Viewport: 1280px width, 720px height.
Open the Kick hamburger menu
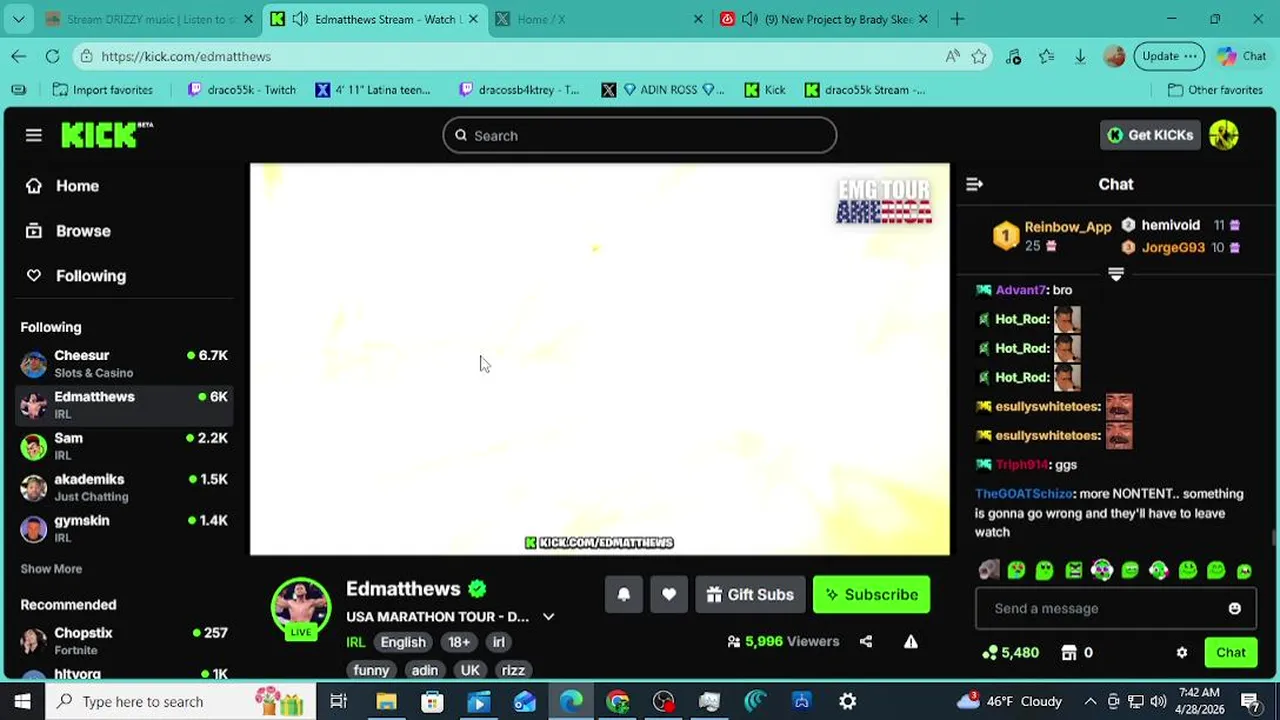34,135
